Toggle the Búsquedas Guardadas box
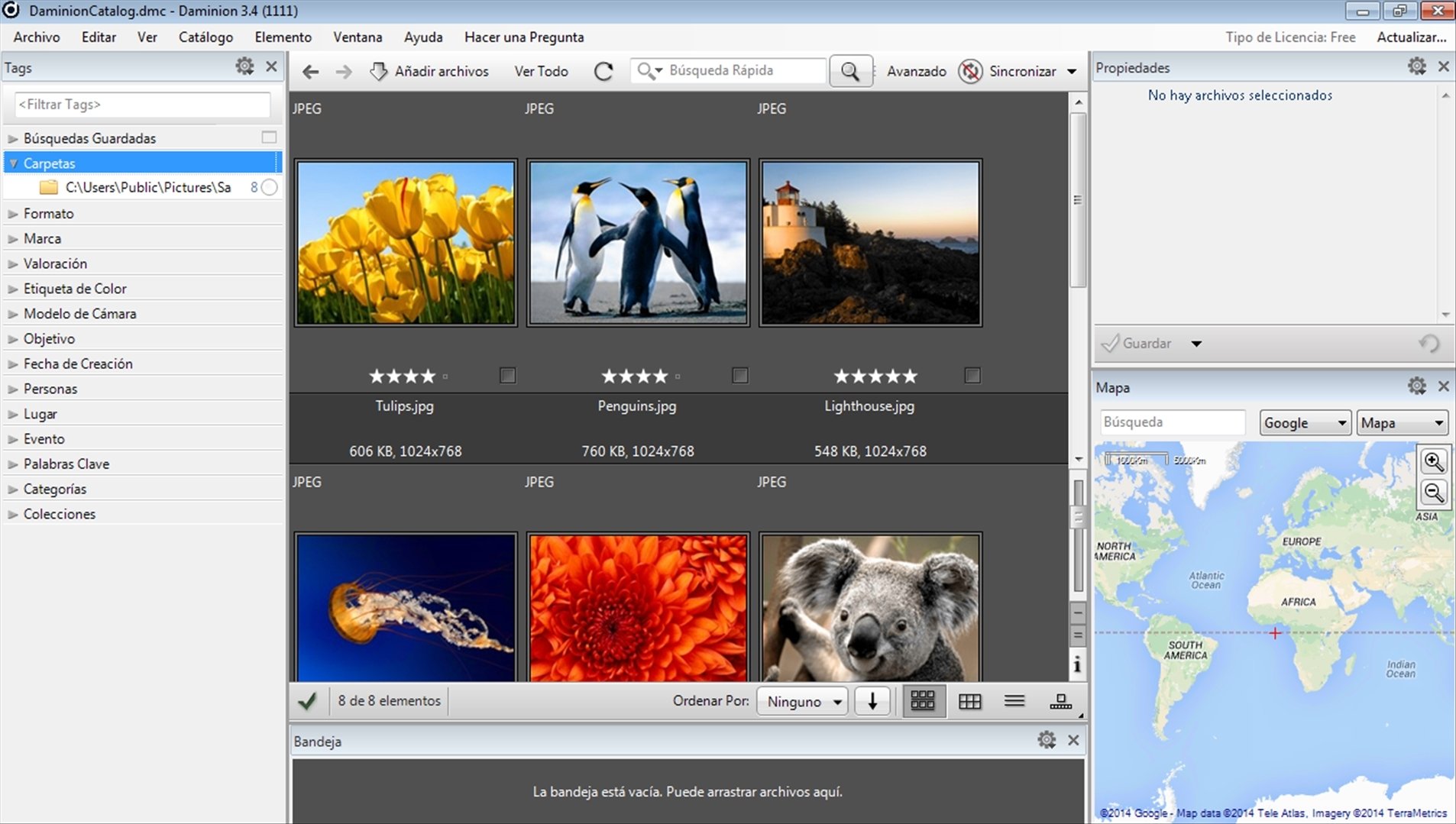This screenshot has width=1456, height=824. pos(269,137)
